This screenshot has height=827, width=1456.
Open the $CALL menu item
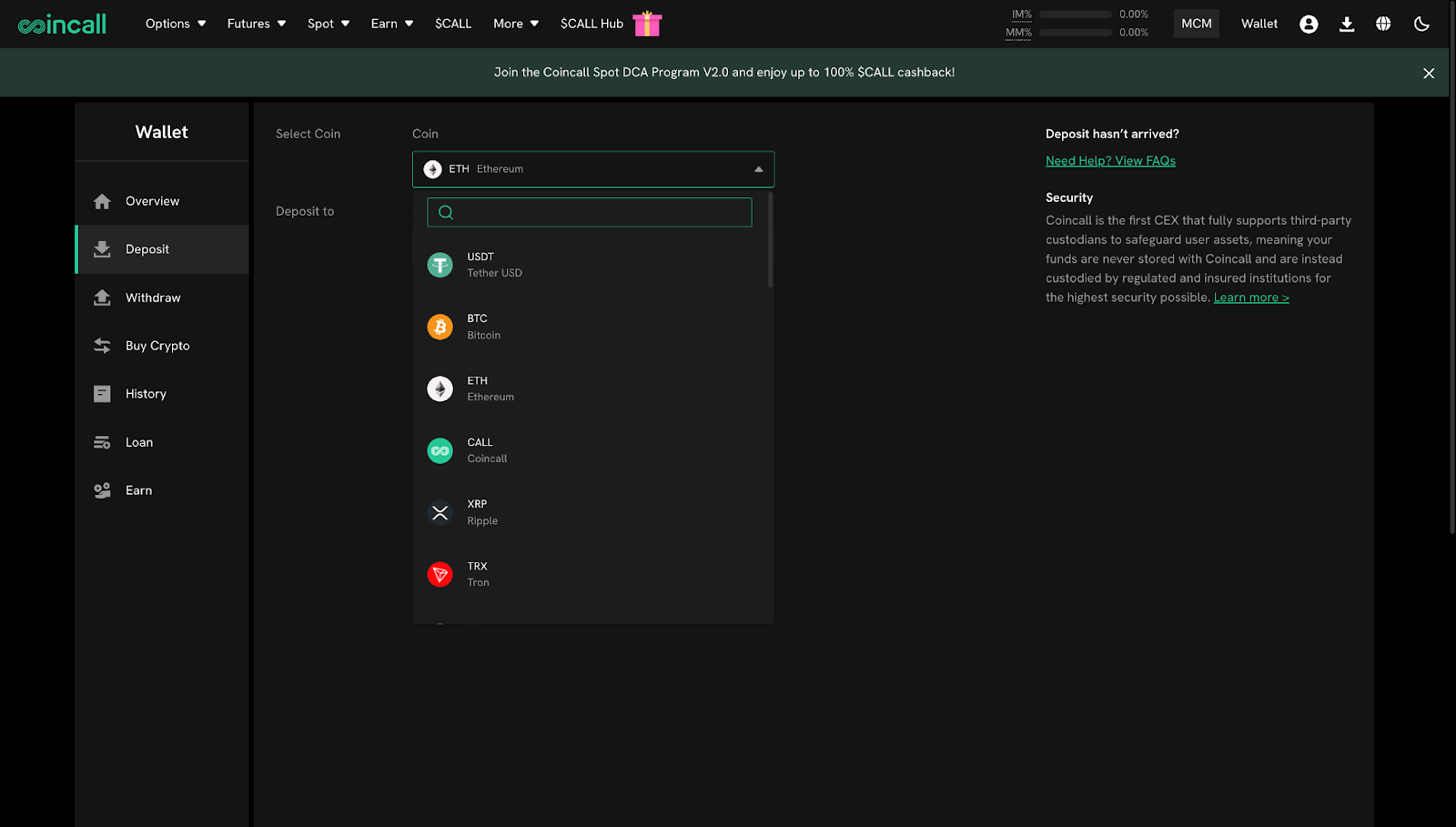453,24
